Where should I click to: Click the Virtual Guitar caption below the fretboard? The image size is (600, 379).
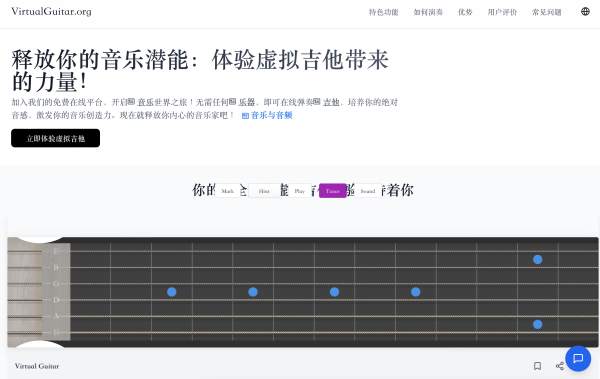point(37,366)
